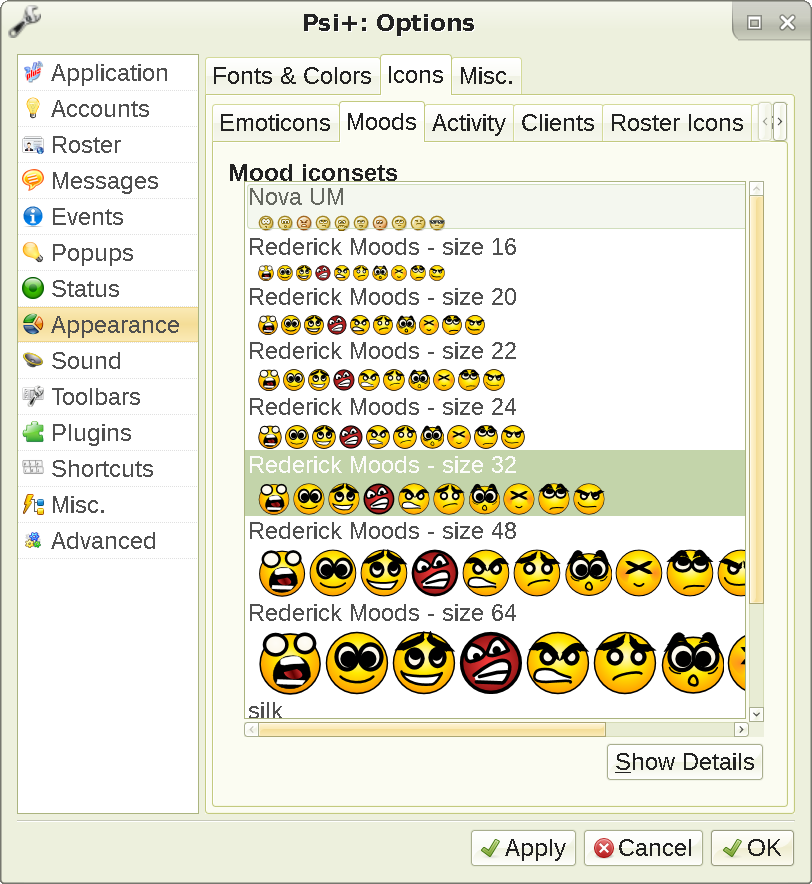
Task: Apply the current settings
Action: coord(523,847)
